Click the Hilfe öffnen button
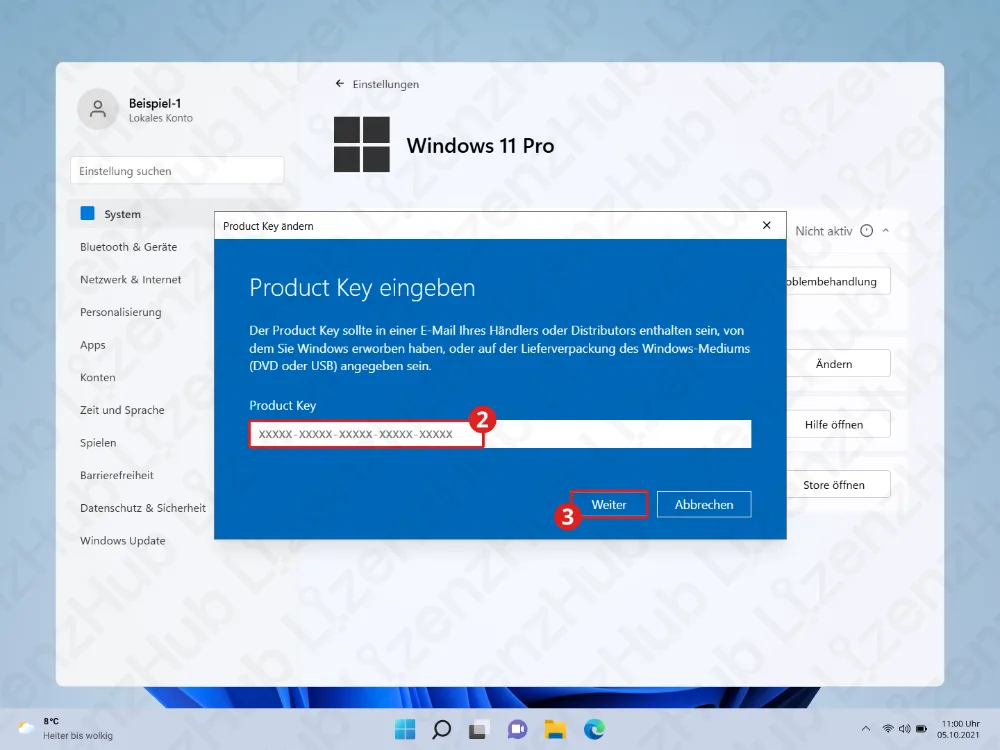Viewport: 1000px width, 750px height. [x=834, y=424]
